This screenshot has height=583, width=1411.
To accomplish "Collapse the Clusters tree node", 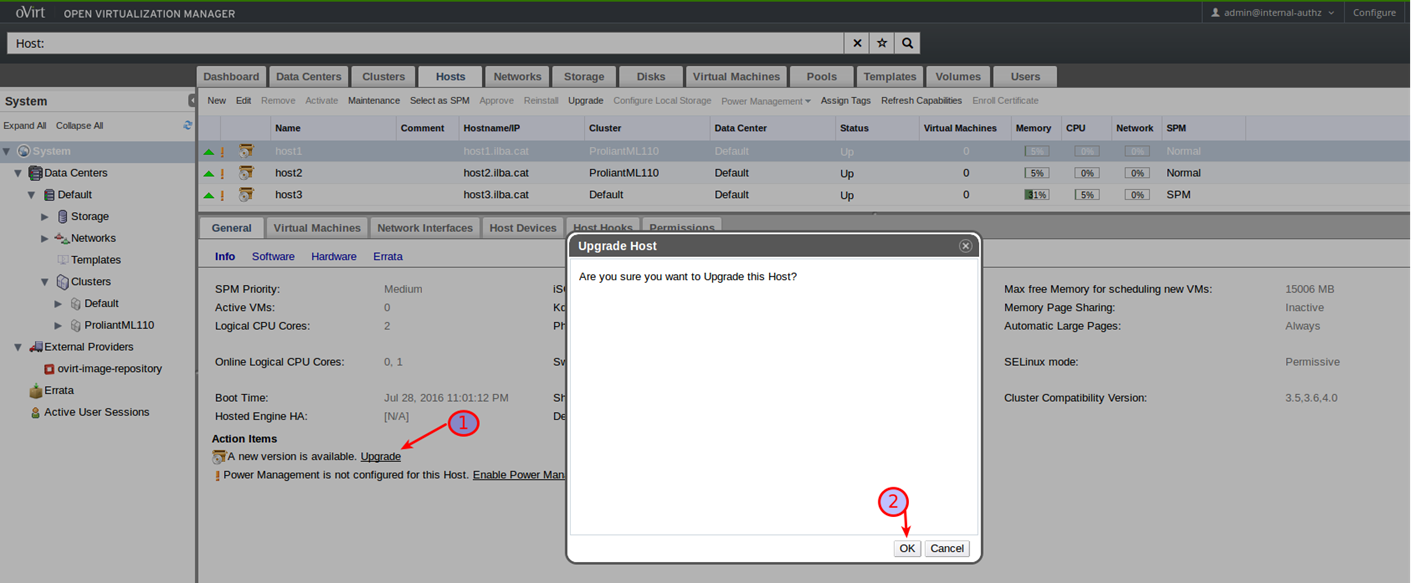I will tap(45, 282).
